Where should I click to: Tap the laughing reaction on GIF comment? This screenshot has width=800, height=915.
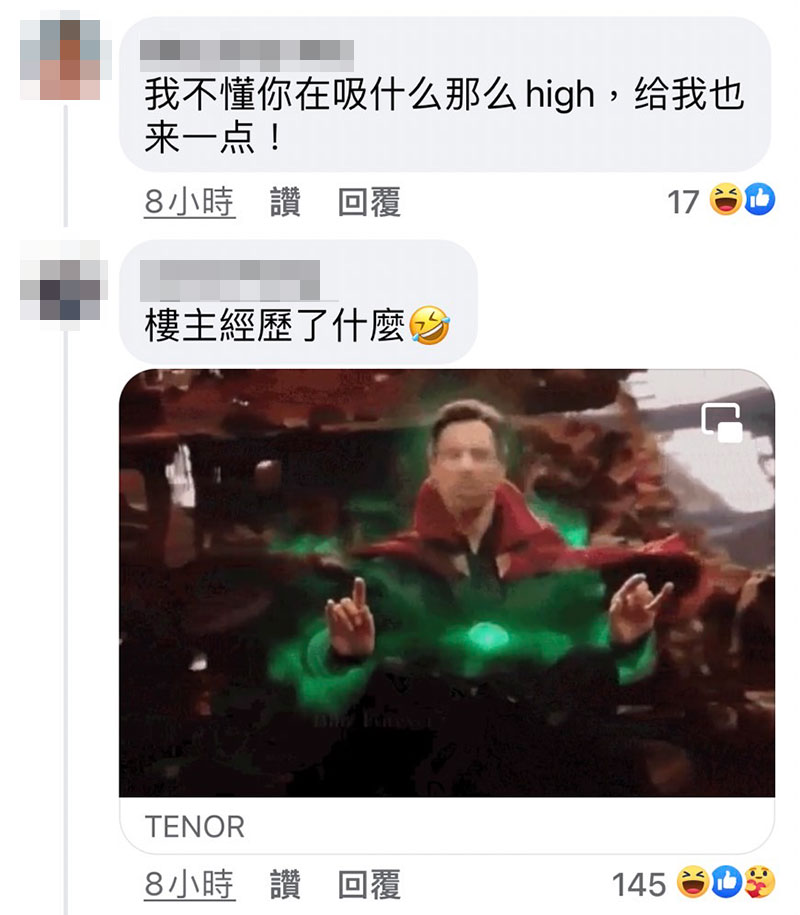click(x=693, y=882)
